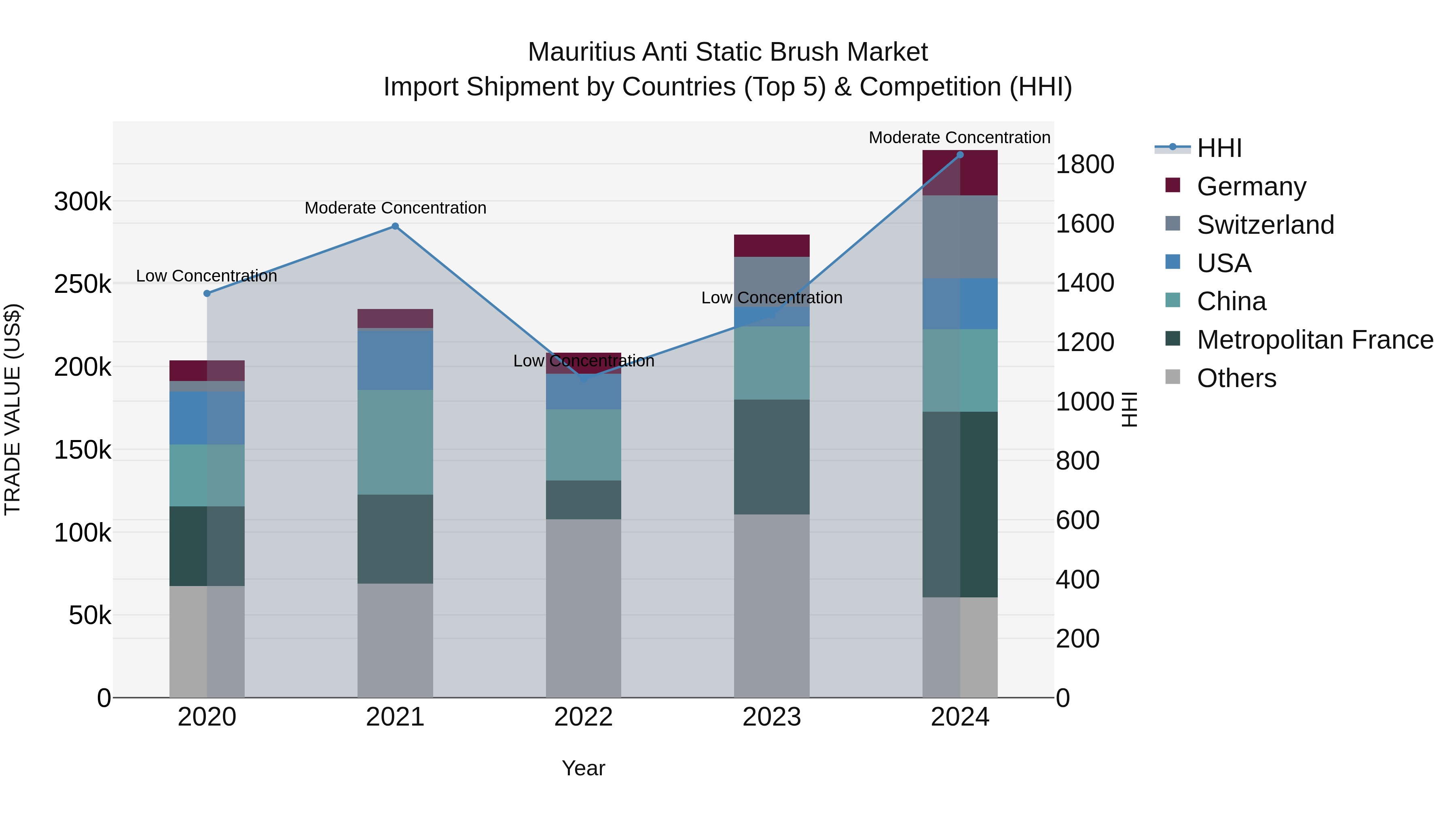The height and width of the screenshot is (819, 1456).
Task: Click the 'TRADE VALUE (US$)' axis title
Action: click(13, 409)
